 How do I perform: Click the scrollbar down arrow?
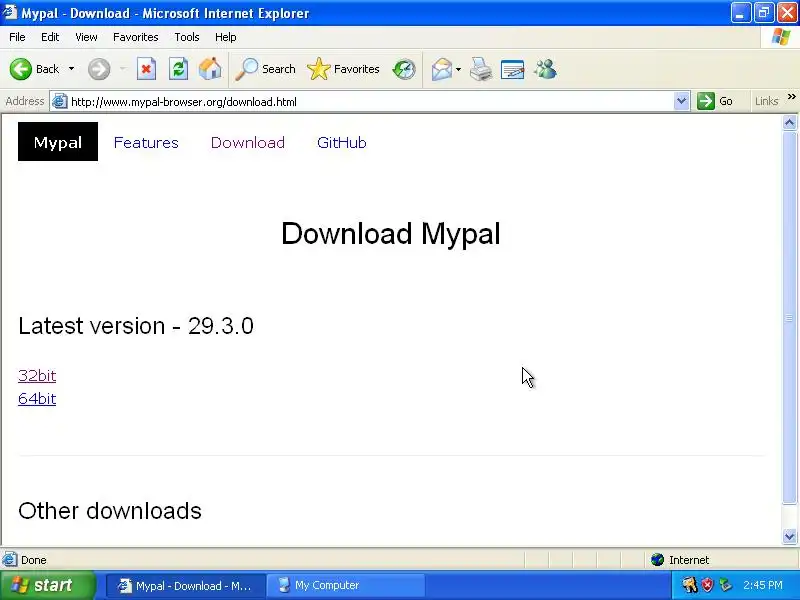(789, 536)
